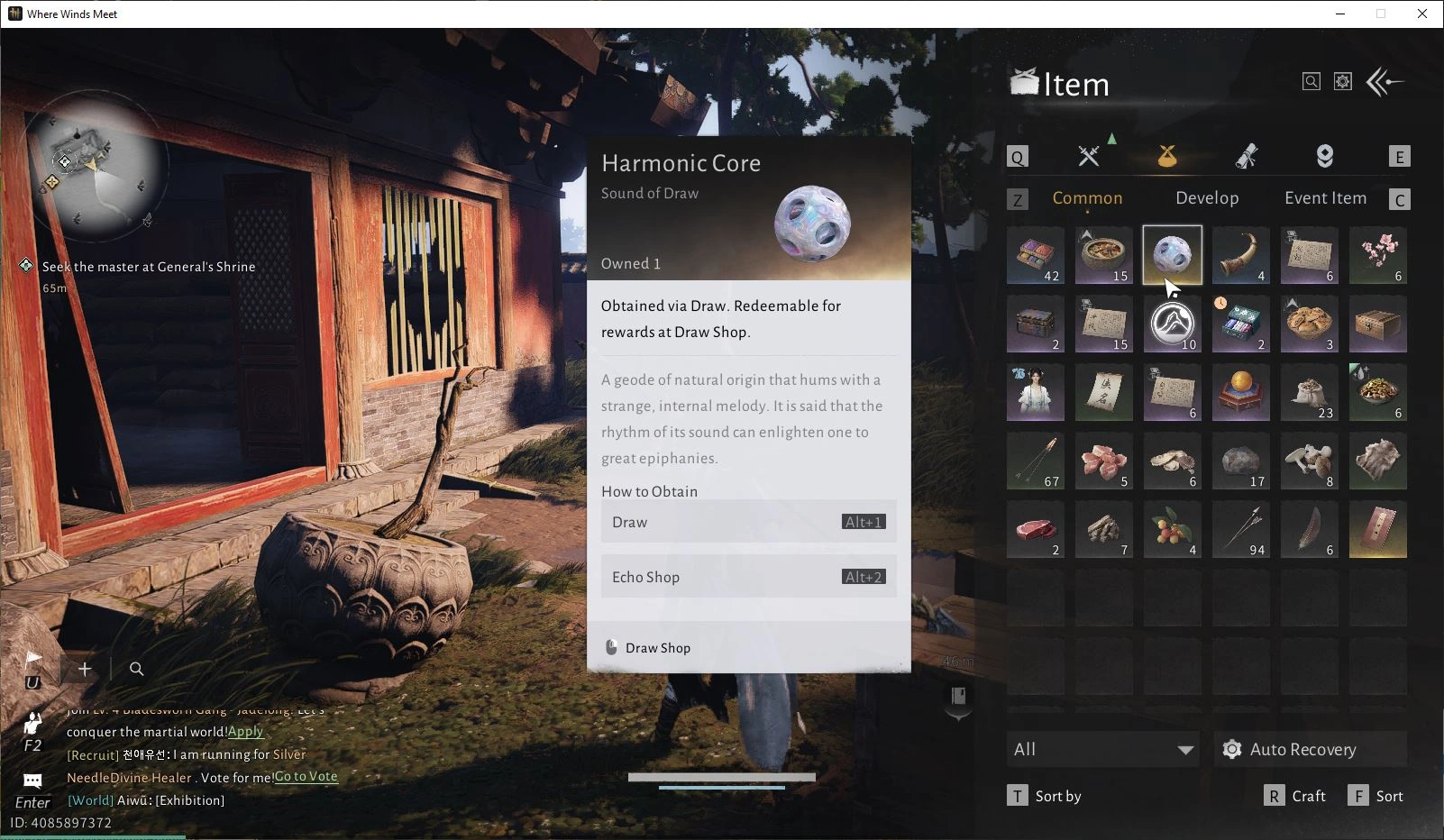Select the arrows item with count 67
This screenshot has height=840, width=1444.
pos(1036,461)
